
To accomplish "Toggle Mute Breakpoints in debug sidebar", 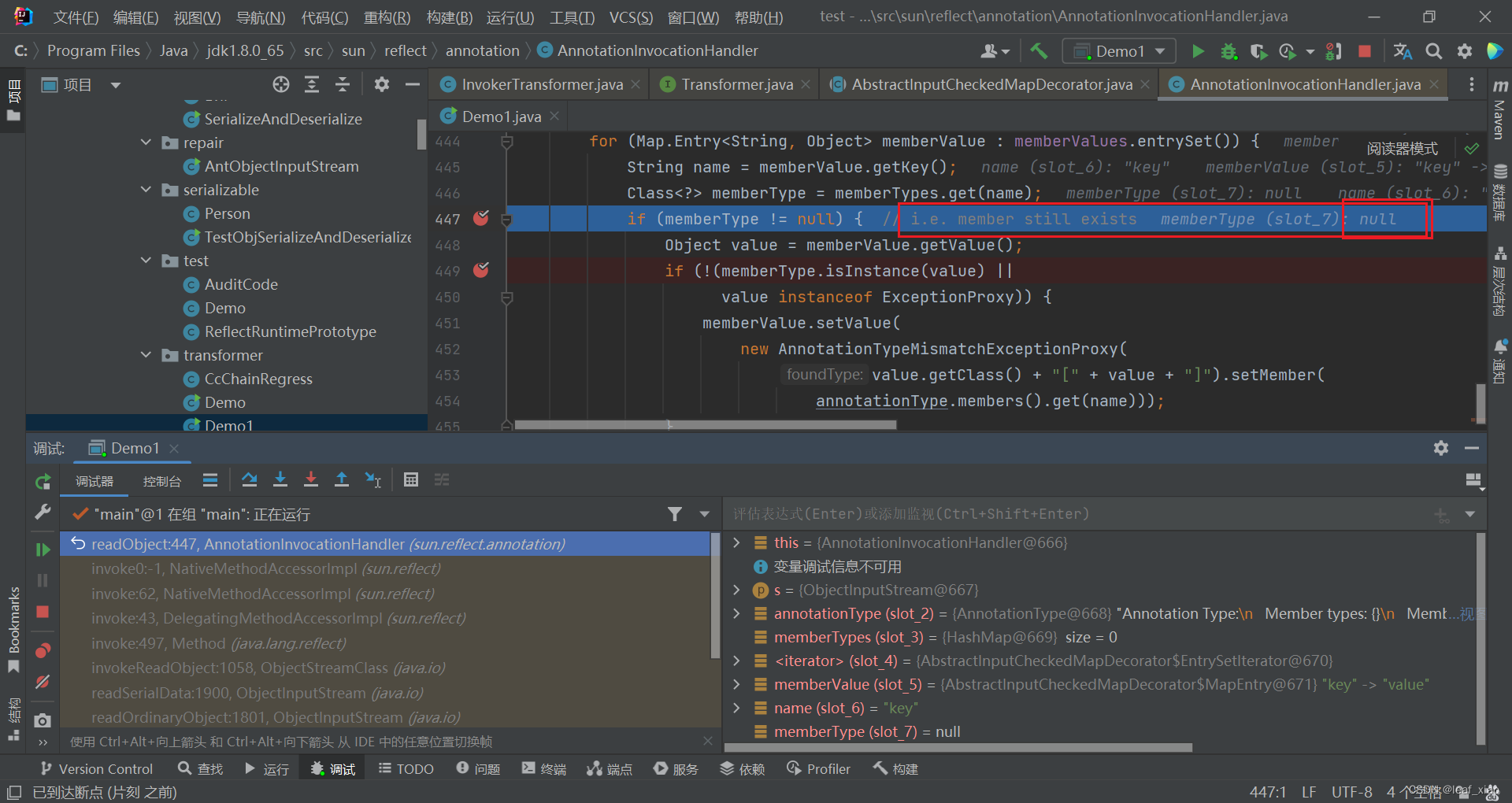I will tap(43, 682).
